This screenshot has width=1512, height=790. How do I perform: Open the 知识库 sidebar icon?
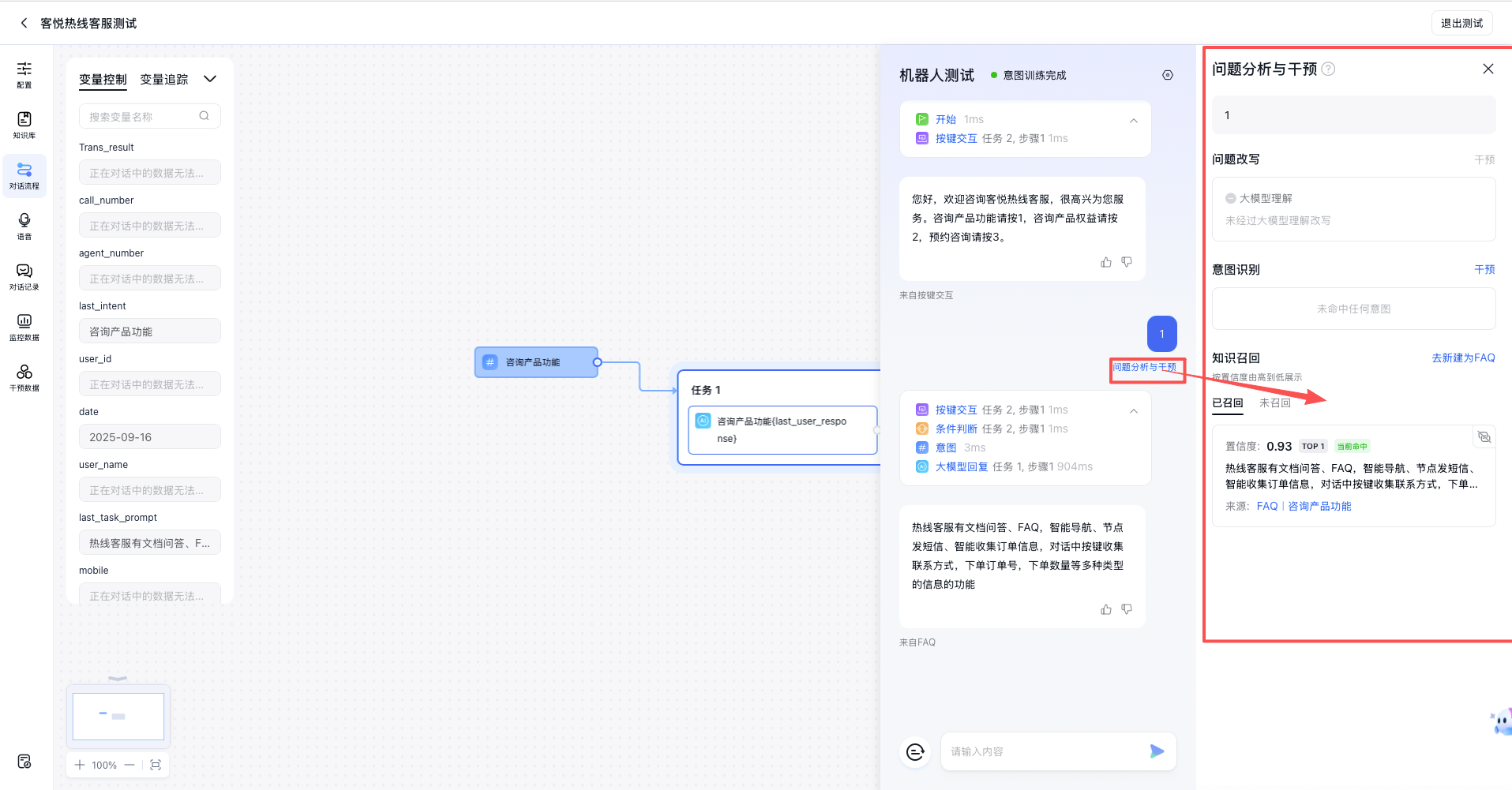coord(24,124)
